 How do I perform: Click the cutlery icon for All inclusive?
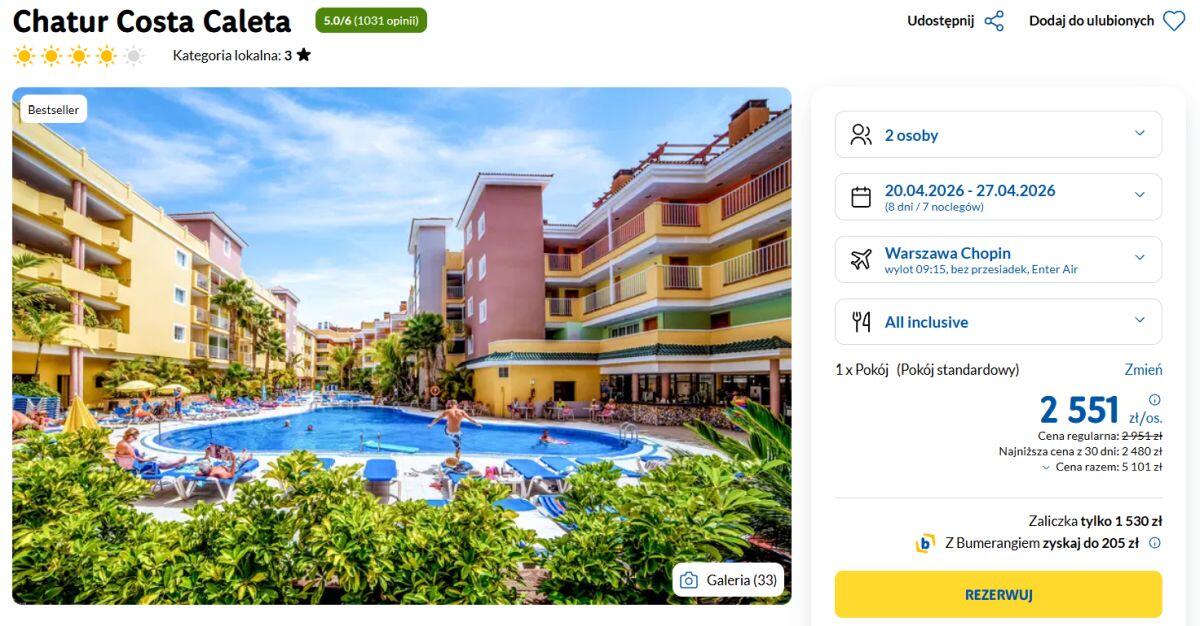click(x=861, y=322)
